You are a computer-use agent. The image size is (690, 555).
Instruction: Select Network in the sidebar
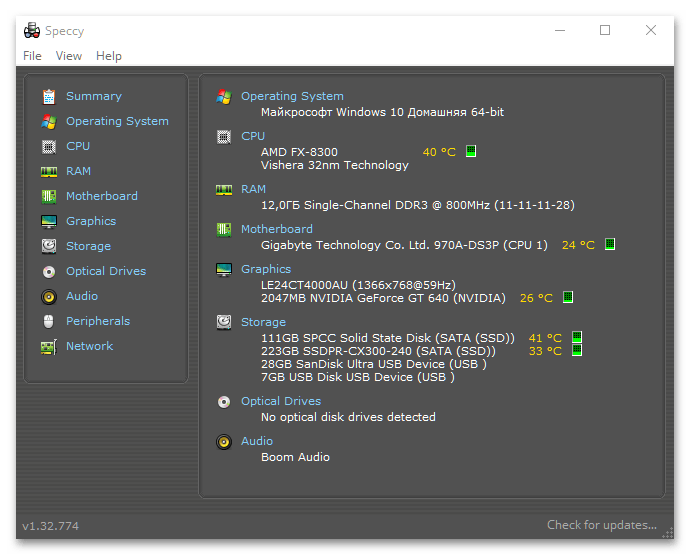[89, 346]
